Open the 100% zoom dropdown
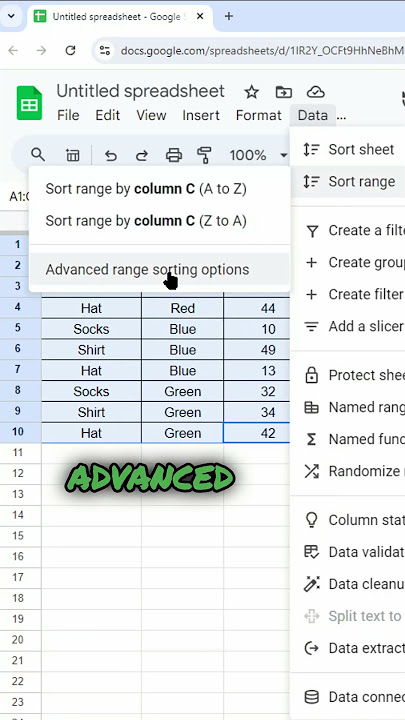This screenshot has height=720, width=405. click(x=259, y=156)
